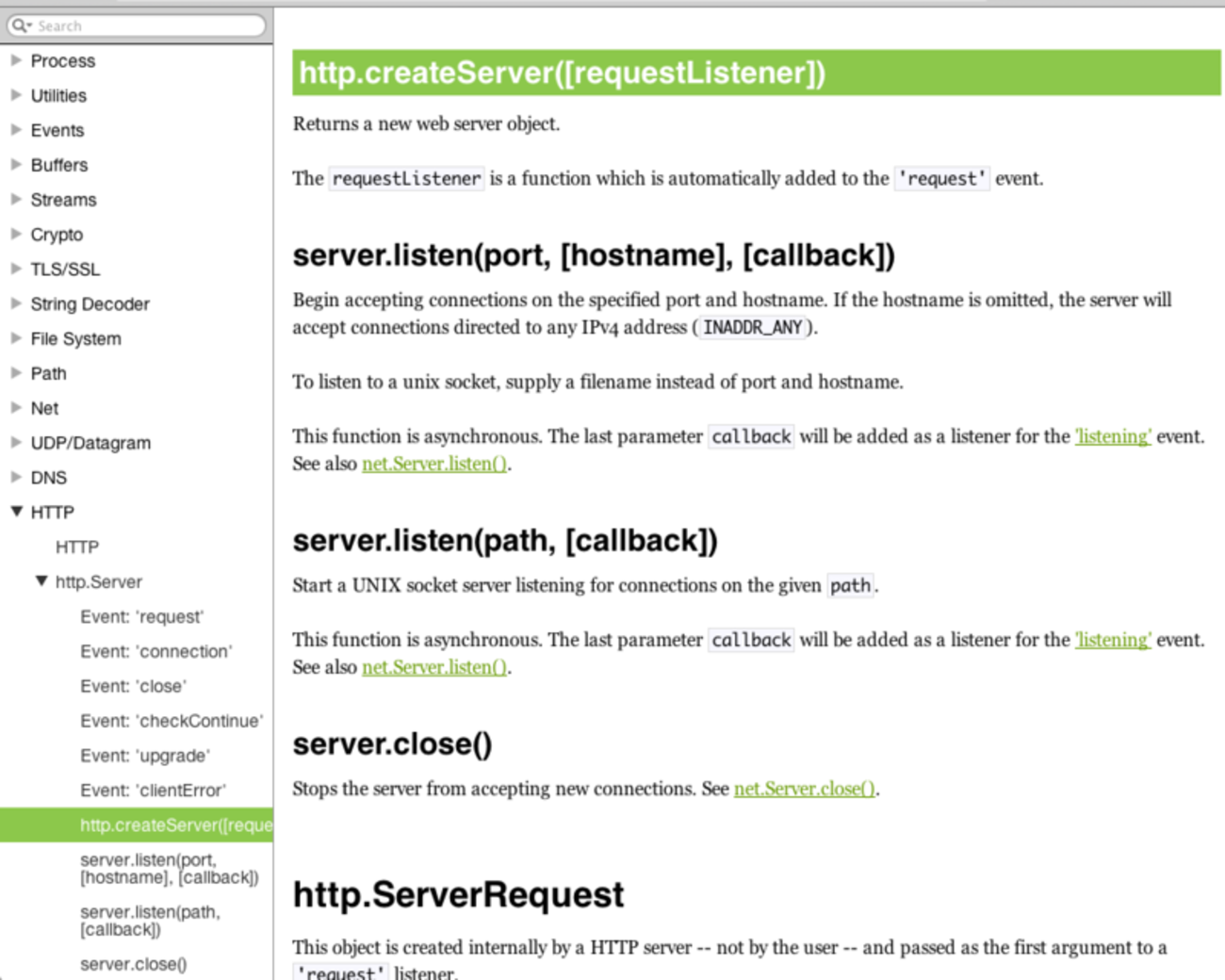Select the highlighted http.createServer item
This screenshot has height=980, width=1225.
coord(175,825)
